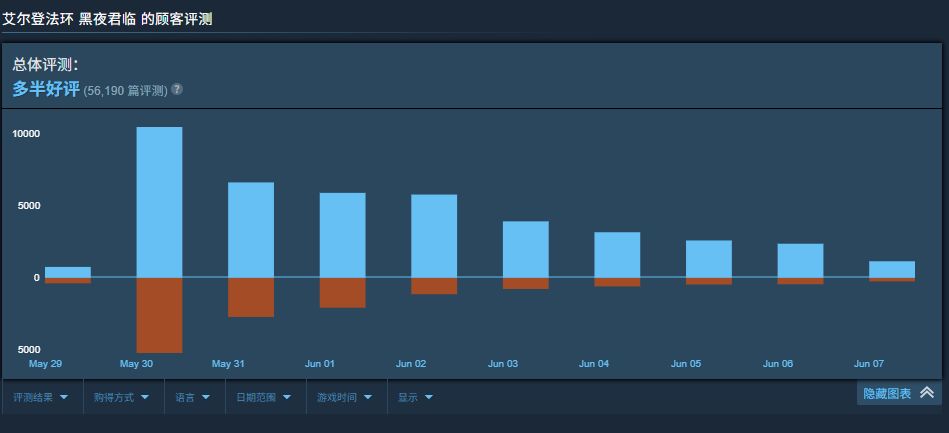Open the 购得方式 dropdown filter
The width and height of the screenshot is (949, 433).
click(123, 397)
